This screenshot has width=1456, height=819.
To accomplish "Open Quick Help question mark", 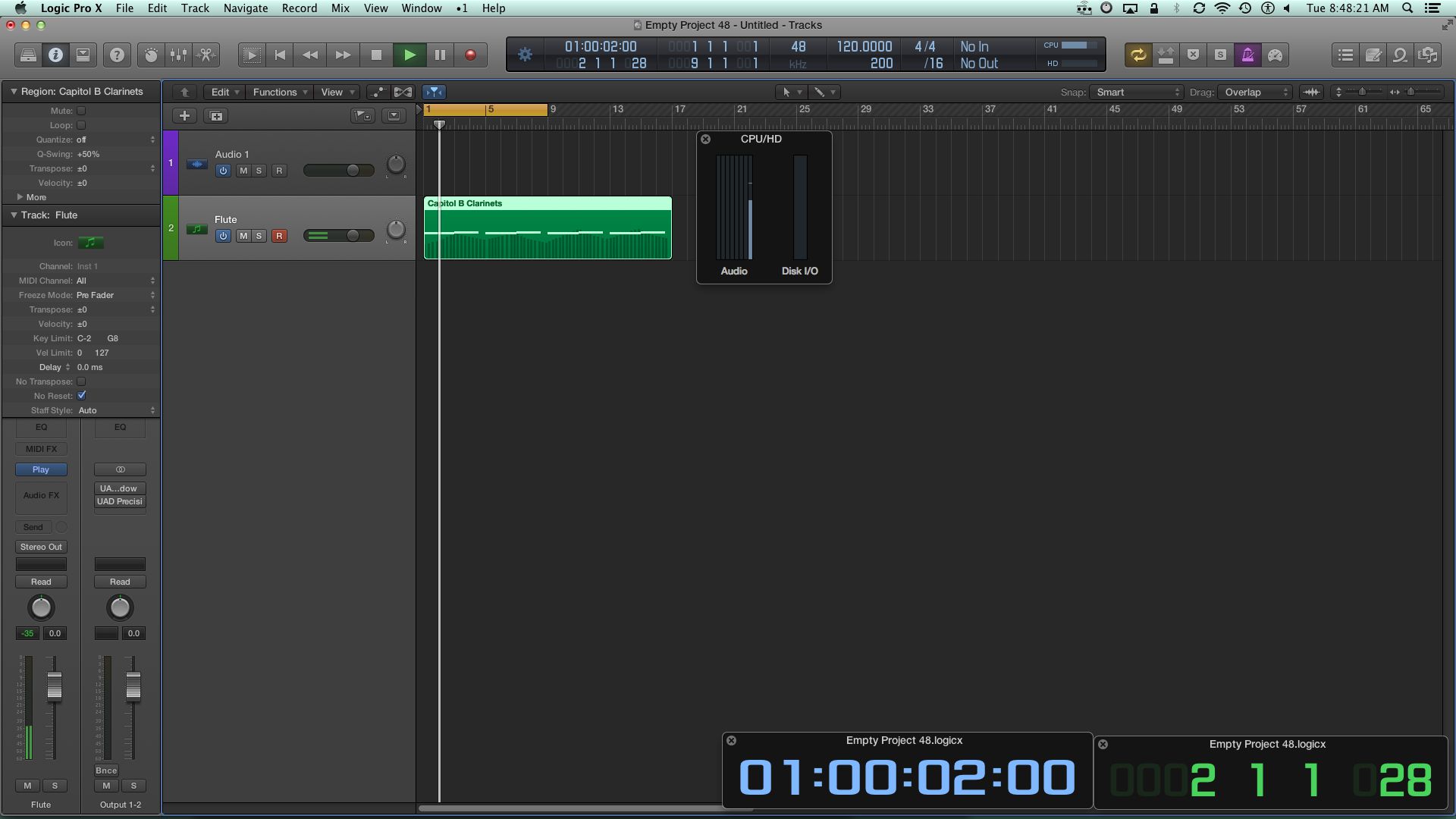I will pyautogui.click(x=117, y=55).
